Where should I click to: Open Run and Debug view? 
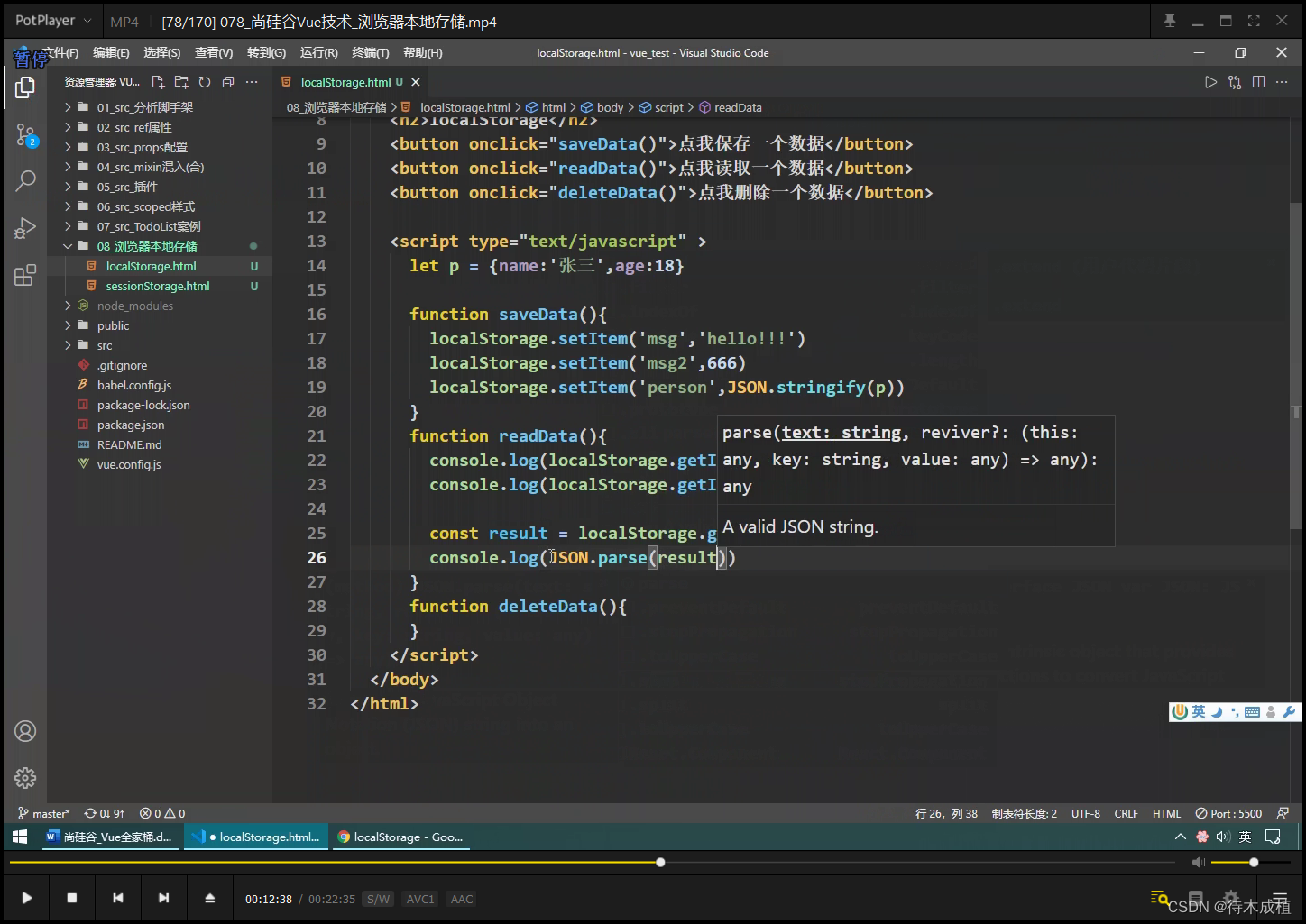pyautogui.click(x=25, y=228)
